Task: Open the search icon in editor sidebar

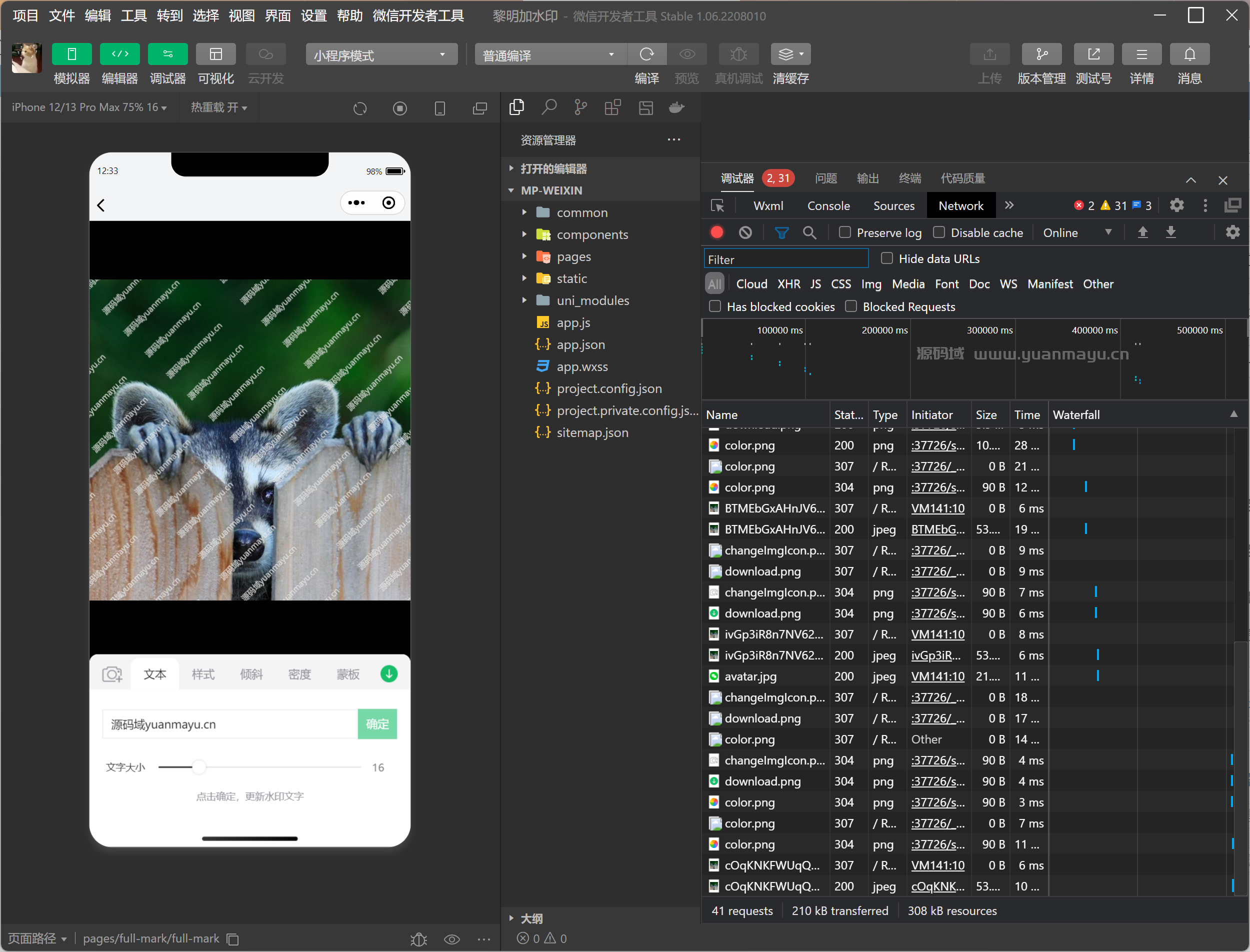Action: click(x=548, y=107)
